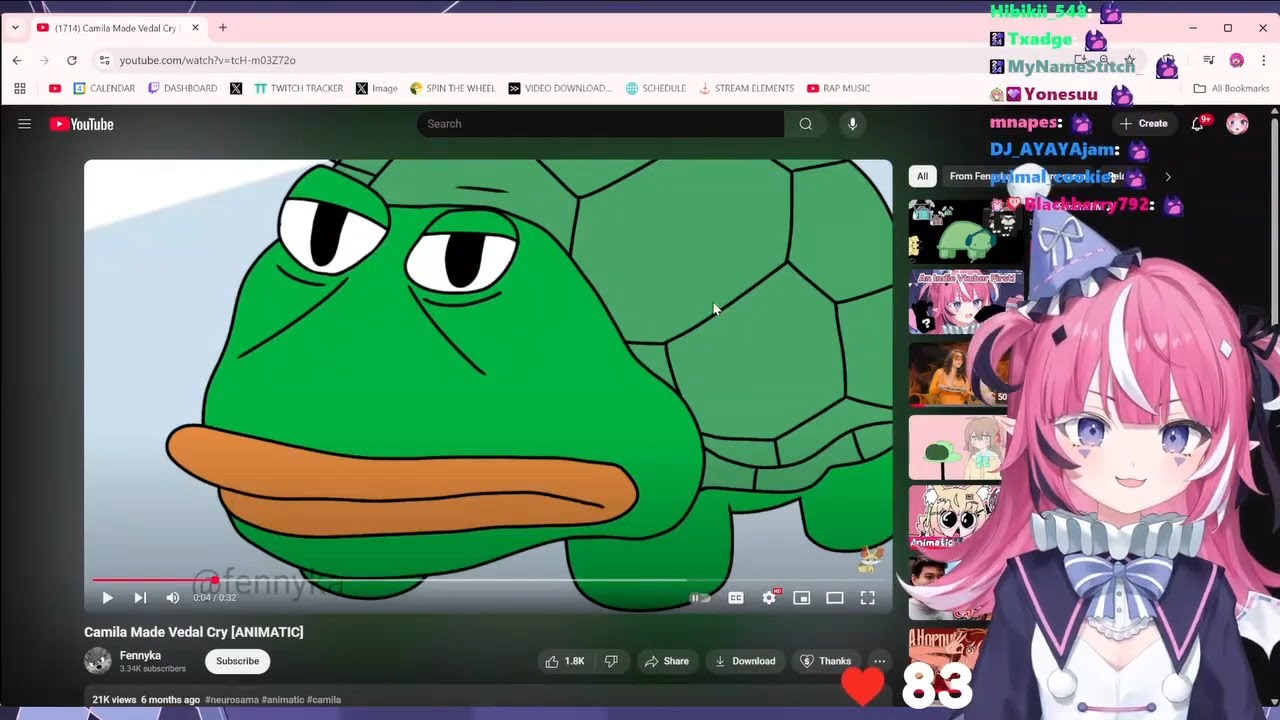Open YouTube bookmark icon
Image resolution: width=1280 pixels, height=720 pixels.
55,88
